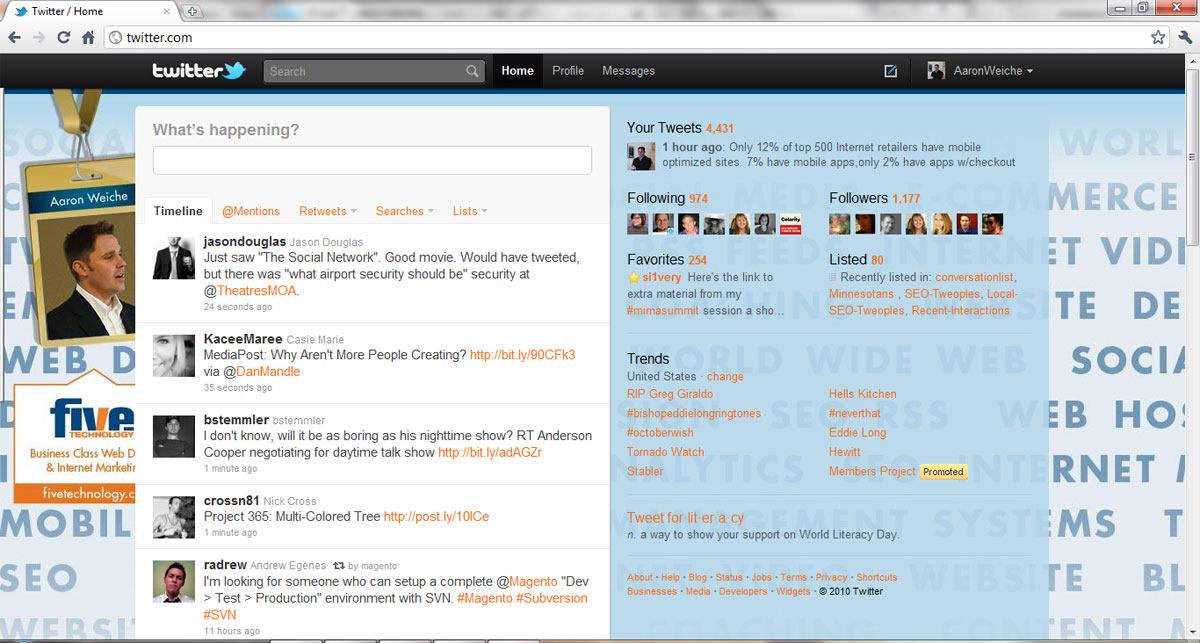Open the Members Project promoted trend
The height and width of the screenshot is (643, 1200).
[x=872, y=471]
